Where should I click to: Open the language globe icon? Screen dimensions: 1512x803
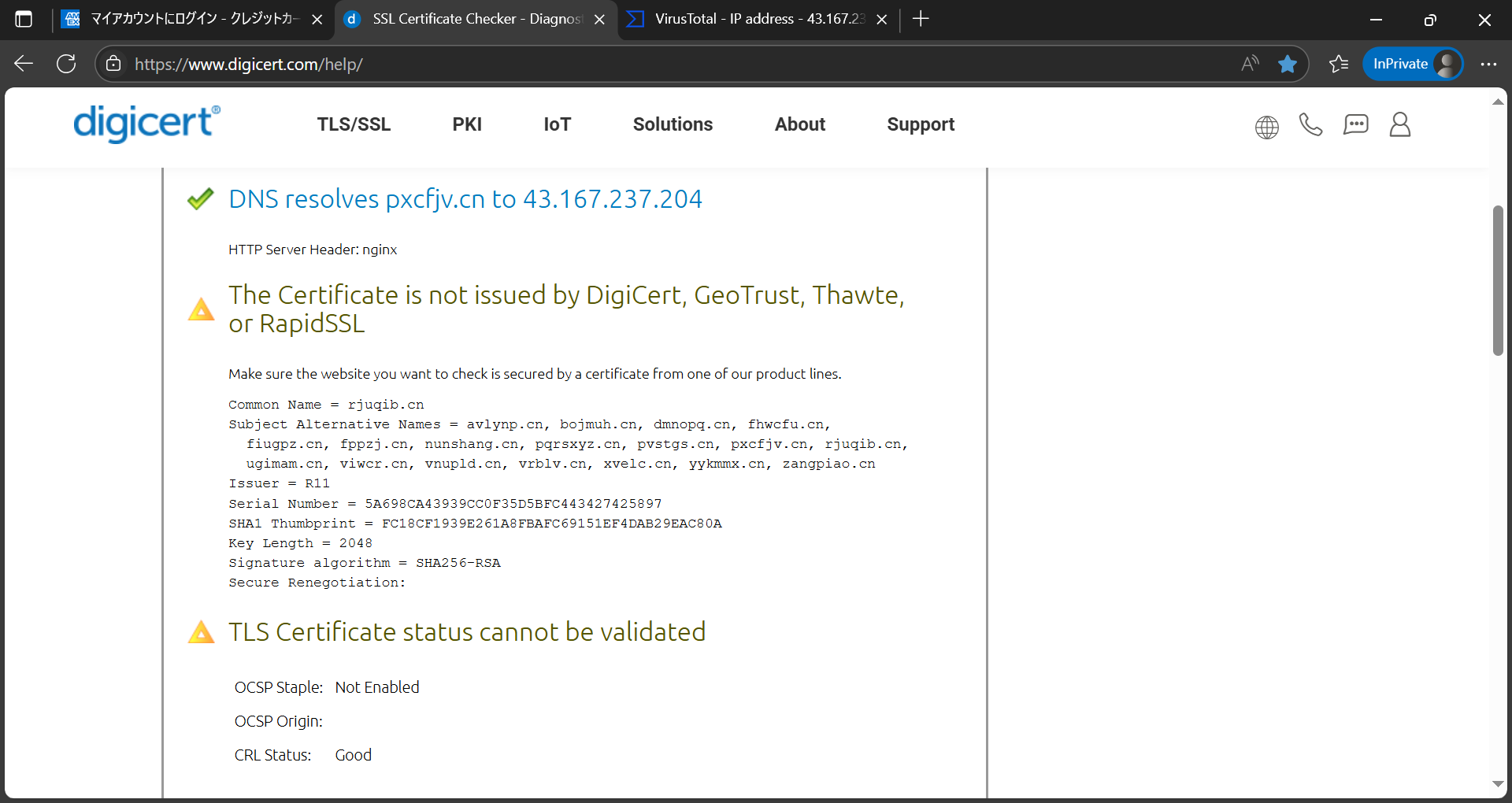1266,127
